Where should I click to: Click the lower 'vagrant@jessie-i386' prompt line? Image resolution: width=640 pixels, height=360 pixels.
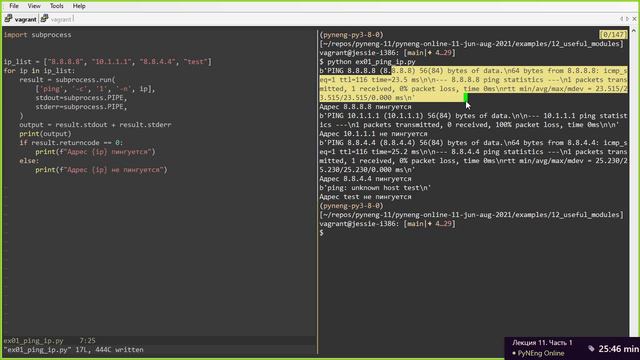coord(387,224)
